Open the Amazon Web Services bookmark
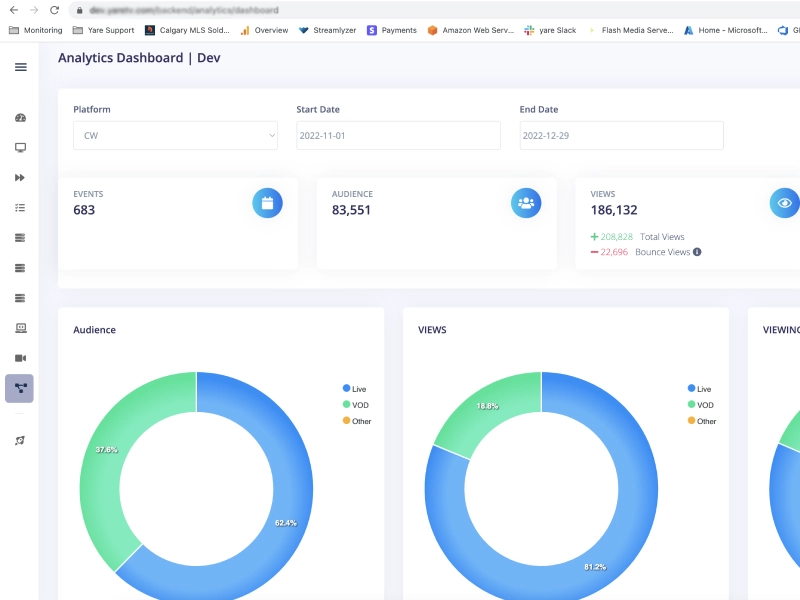 pyautogui.click(x=471, y=30)
